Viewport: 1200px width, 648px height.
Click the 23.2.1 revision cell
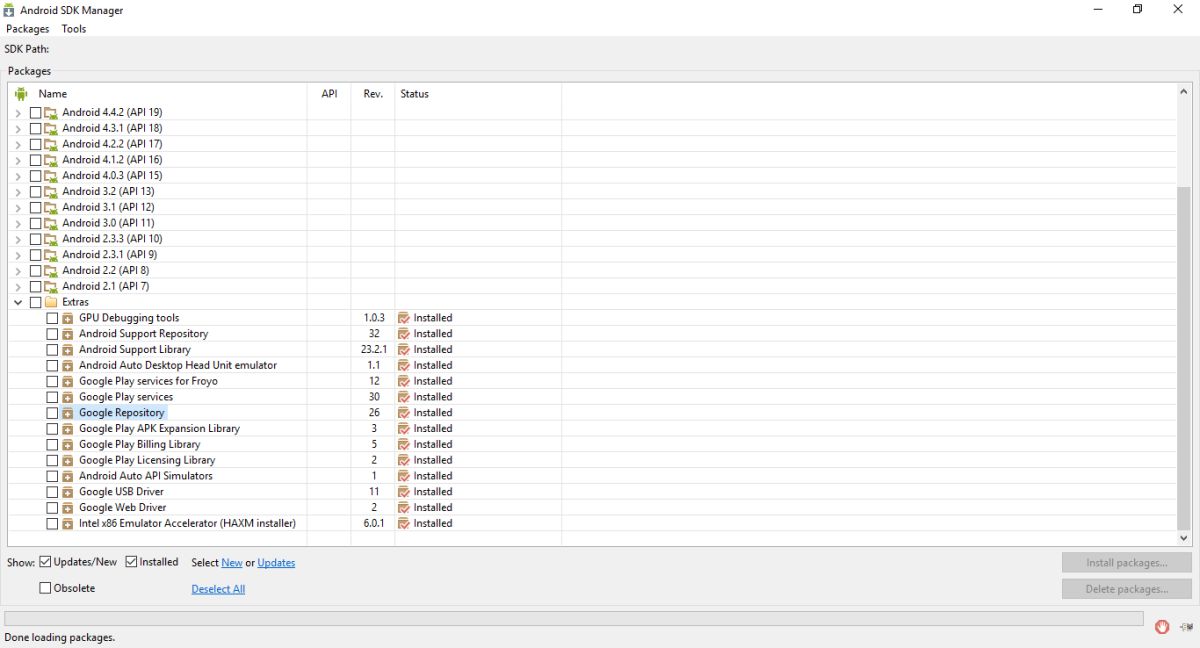coord(374,350)
